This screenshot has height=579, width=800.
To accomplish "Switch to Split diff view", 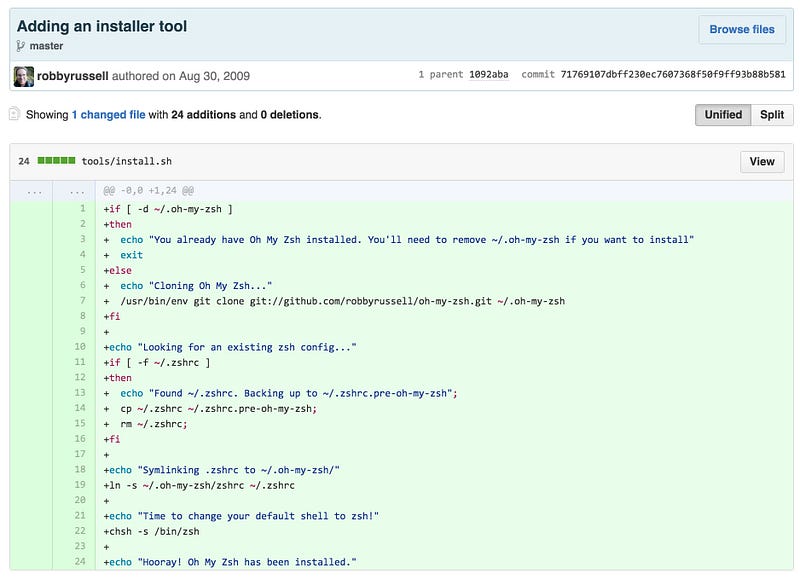I will (772, 115).
